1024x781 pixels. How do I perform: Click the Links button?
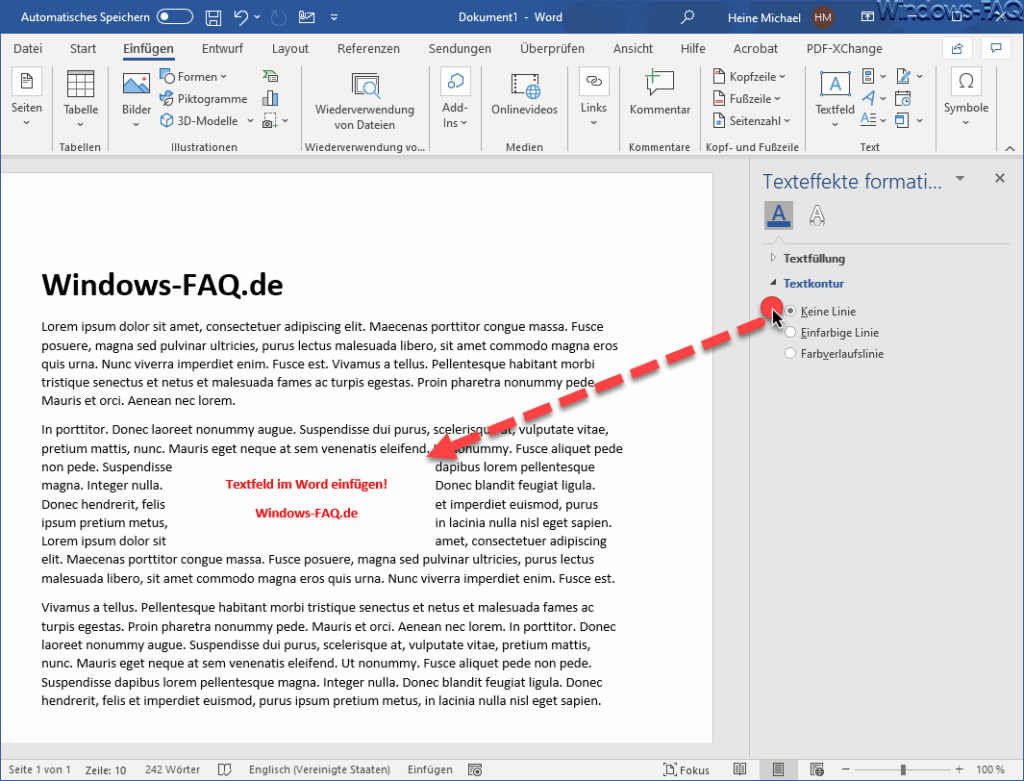[594, 98]
